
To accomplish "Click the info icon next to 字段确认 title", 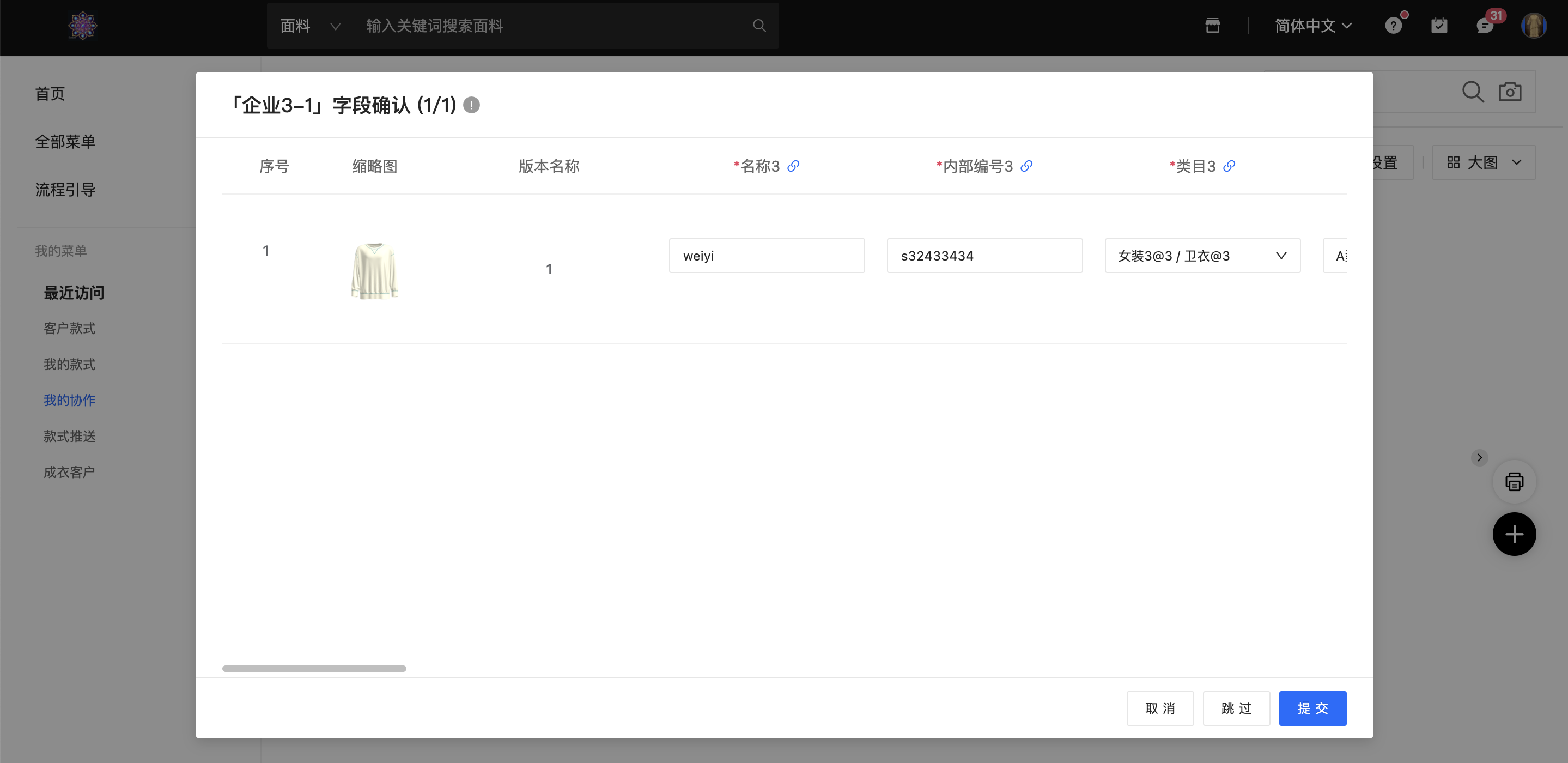I will pos(471,105).
